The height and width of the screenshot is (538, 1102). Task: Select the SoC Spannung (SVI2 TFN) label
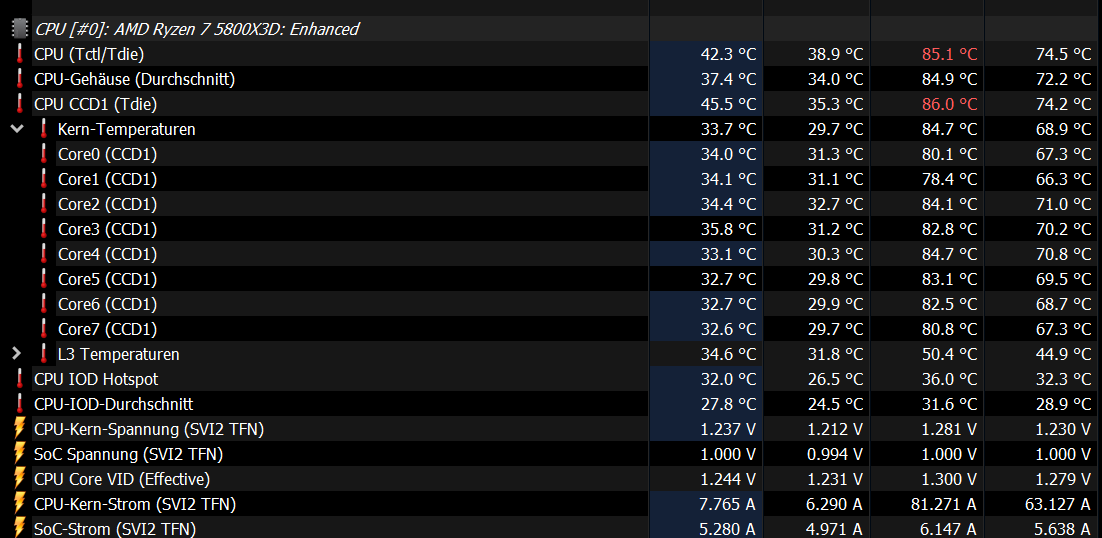(129, 454)
